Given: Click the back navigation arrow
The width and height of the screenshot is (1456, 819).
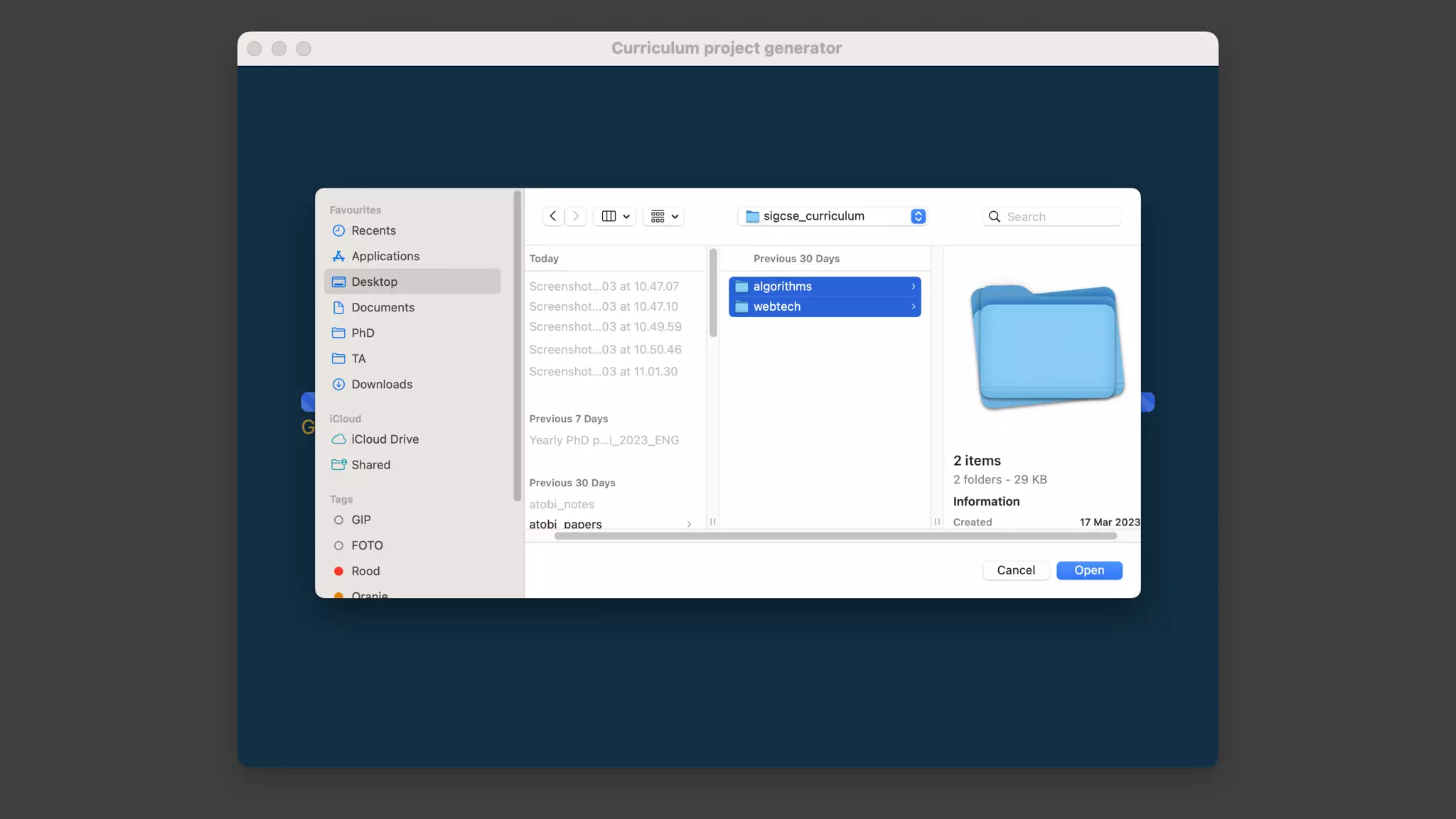Looking at the screenshot, I should (553, 216).
